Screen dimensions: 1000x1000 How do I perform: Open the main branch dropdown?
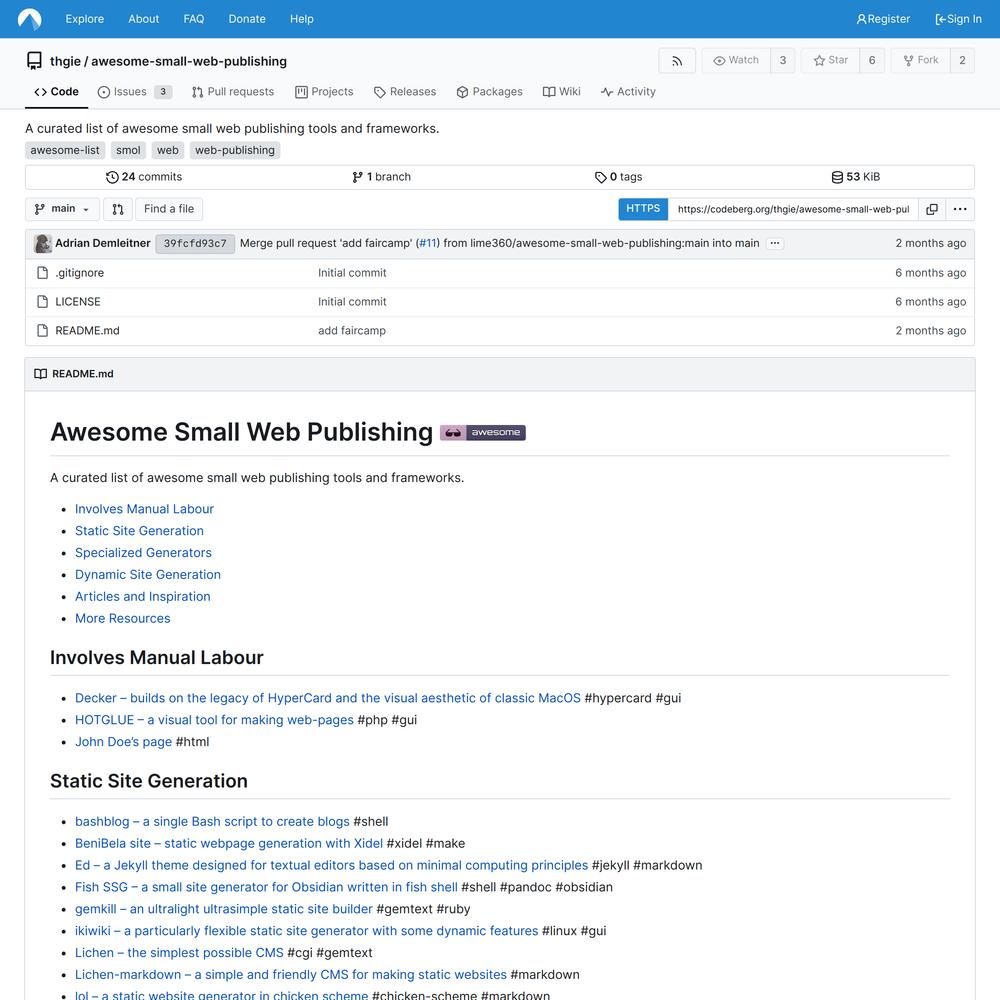(x=62, y=209)
